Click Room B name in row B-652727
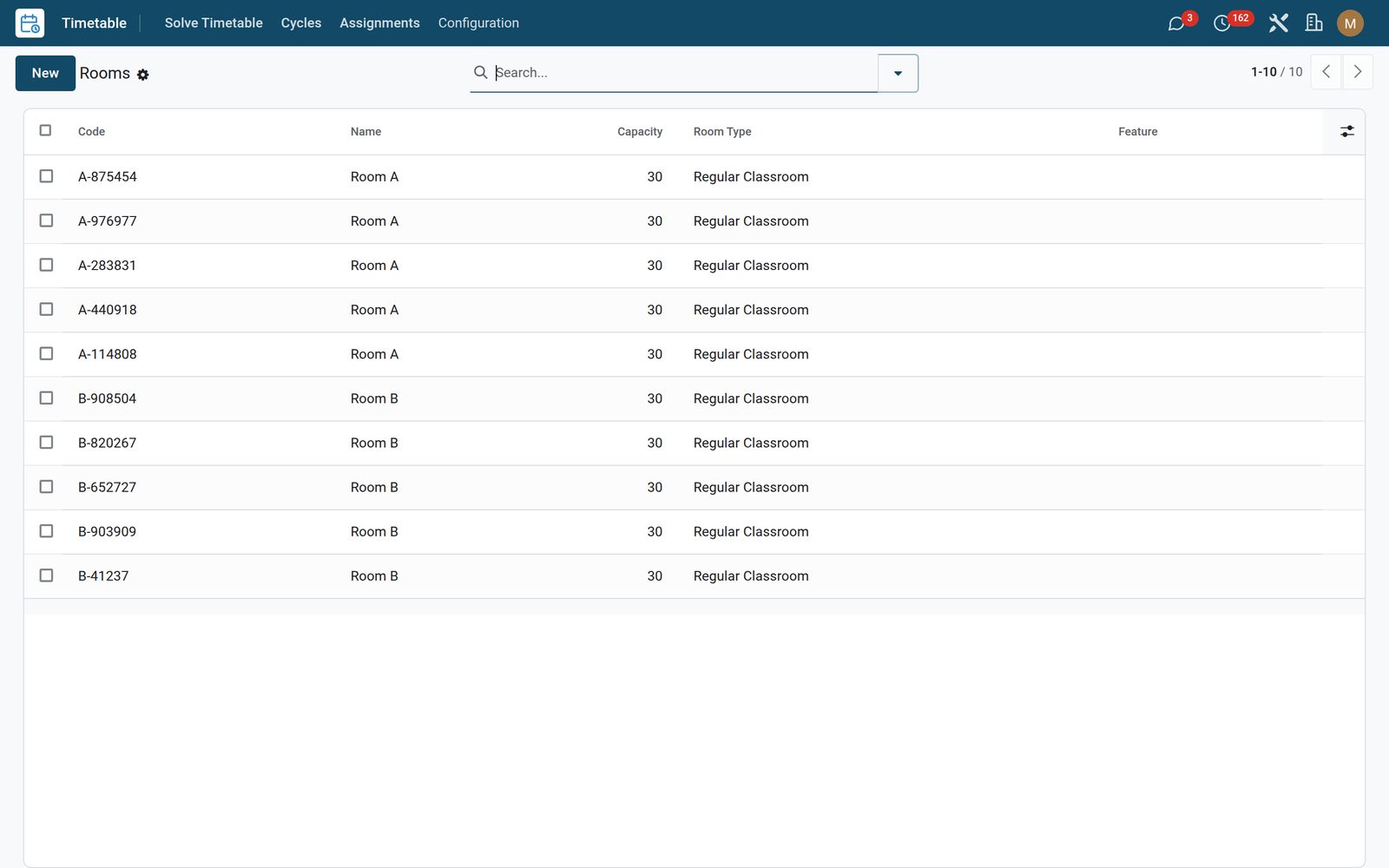1389x868 pixels. pos(374,487)
